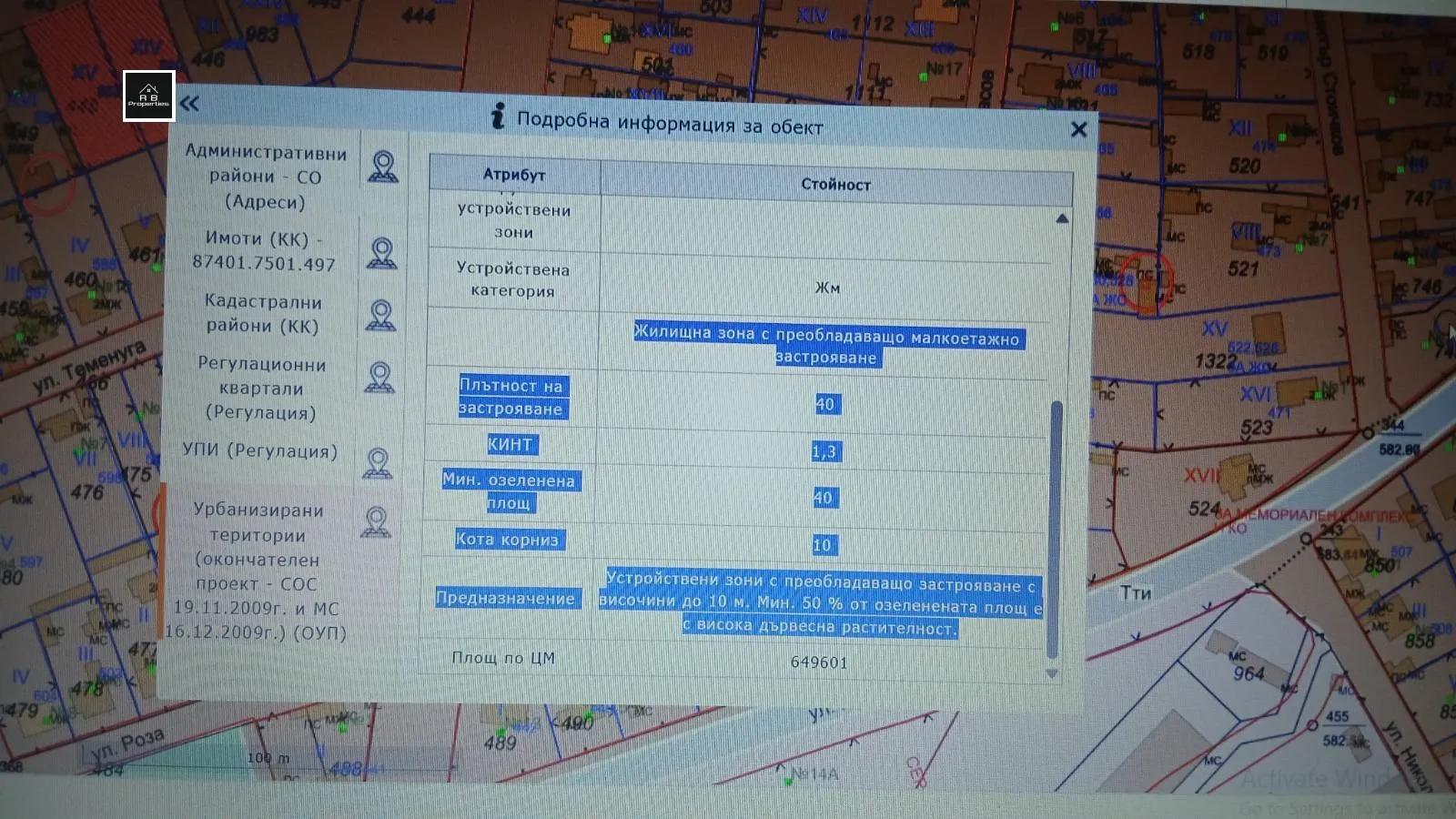Select УПИ (Регулация) entry
The width and height of the screenshot is (1456, 819).
tap(259, 450)
